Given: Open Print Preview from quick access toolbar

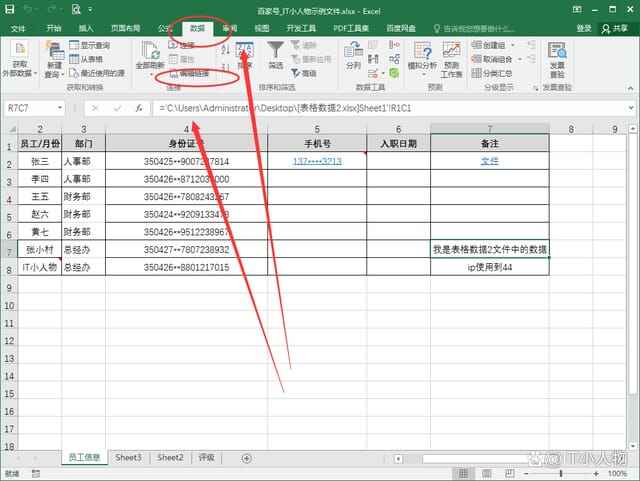Looking at the screenshot, I should 76,9.
